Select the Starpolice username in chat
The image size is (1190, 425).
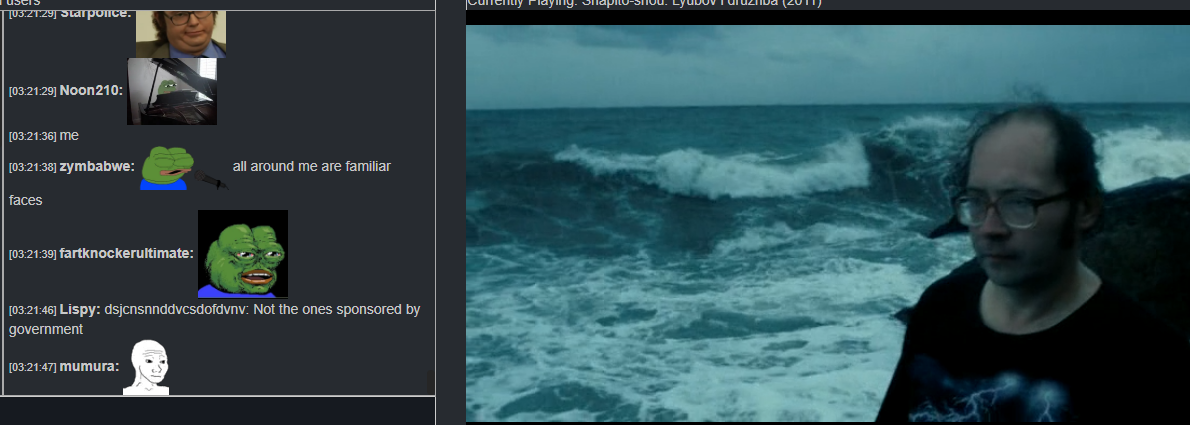tap(95, 14)
